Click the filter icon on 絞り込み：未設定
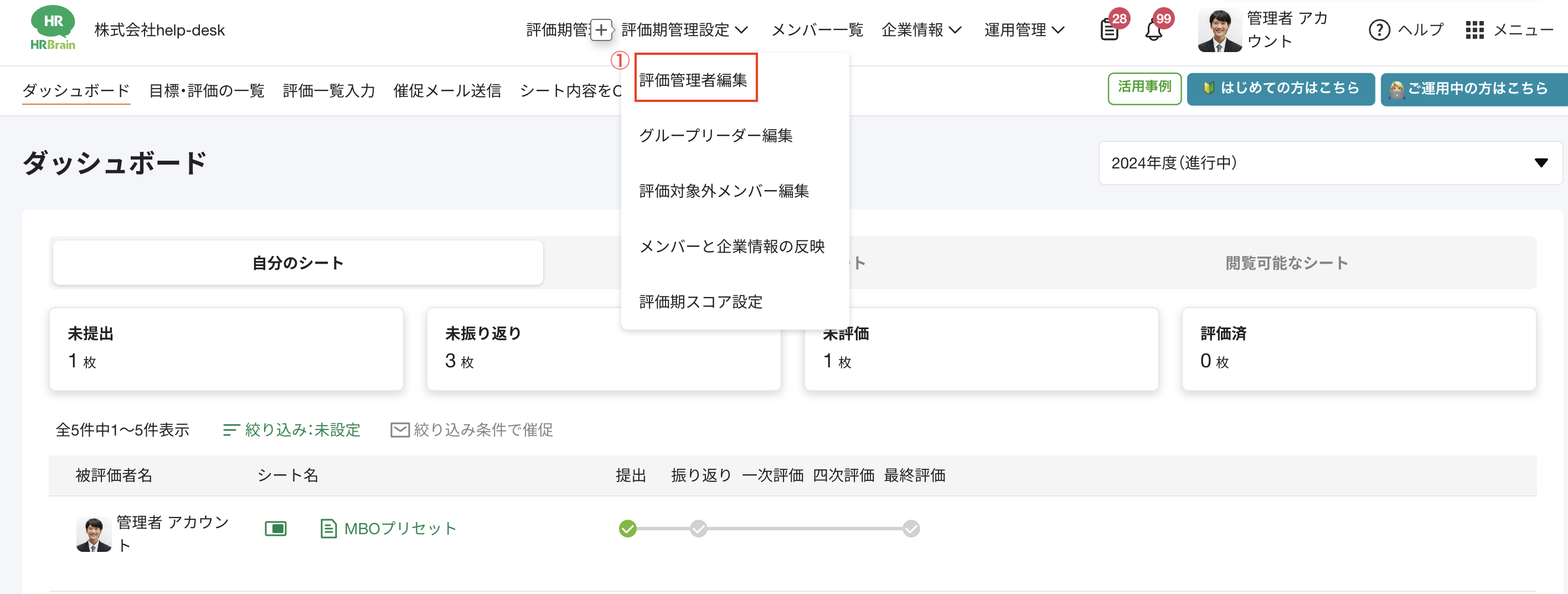The image size is (1568, 594). point(231,429)
